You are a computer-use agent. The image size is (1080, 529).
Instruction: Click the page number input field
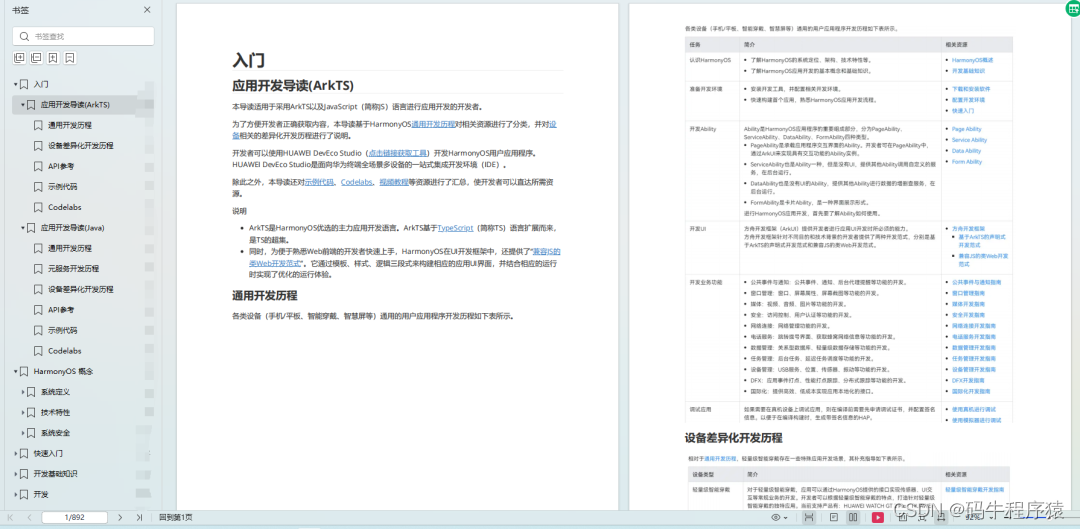point(73,517)
